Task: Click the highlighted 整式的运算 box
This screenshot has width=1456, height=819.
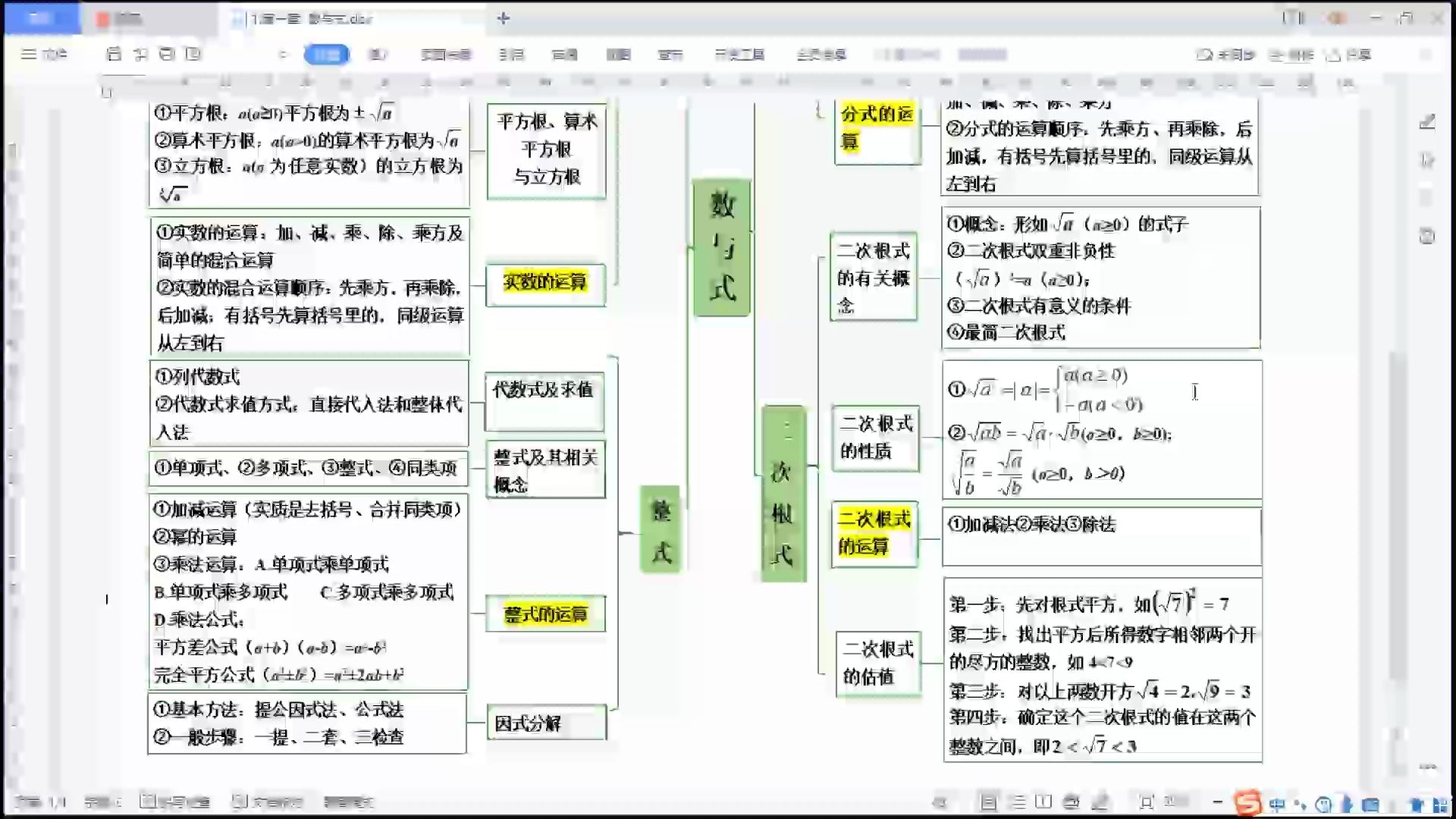Action: 546,613
